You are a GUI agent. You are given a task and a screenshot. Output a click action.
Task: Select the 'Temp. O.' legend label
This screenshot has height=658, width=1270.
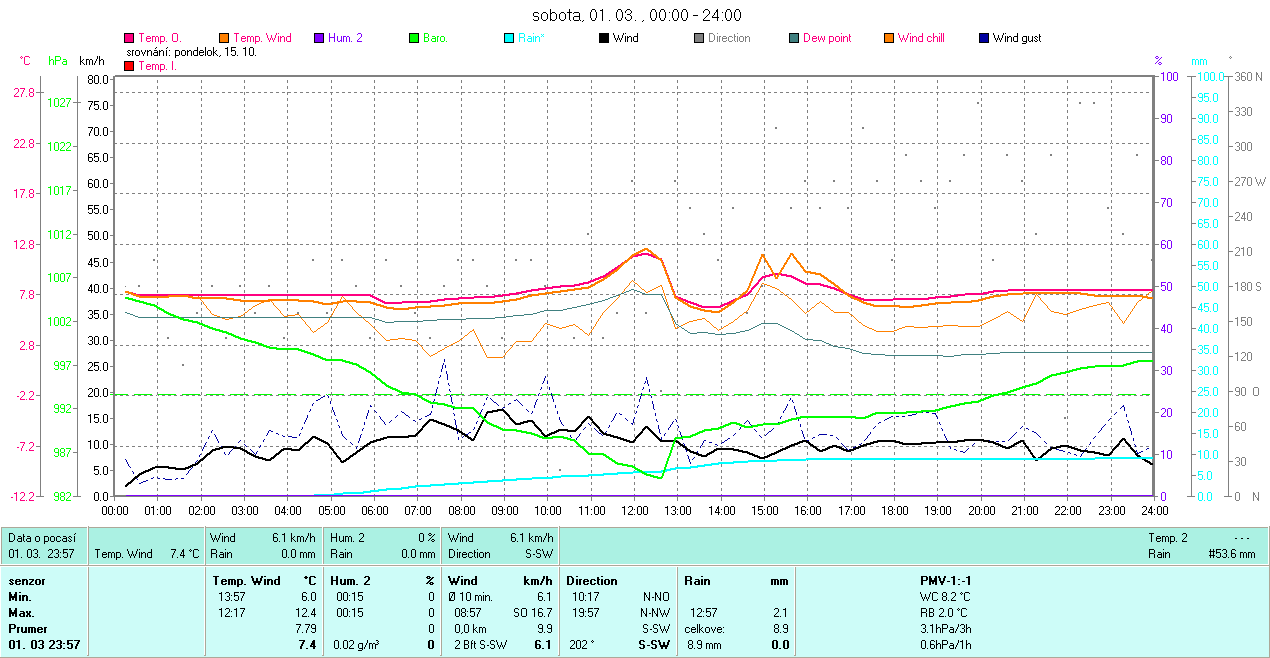(x=159, y=38)
